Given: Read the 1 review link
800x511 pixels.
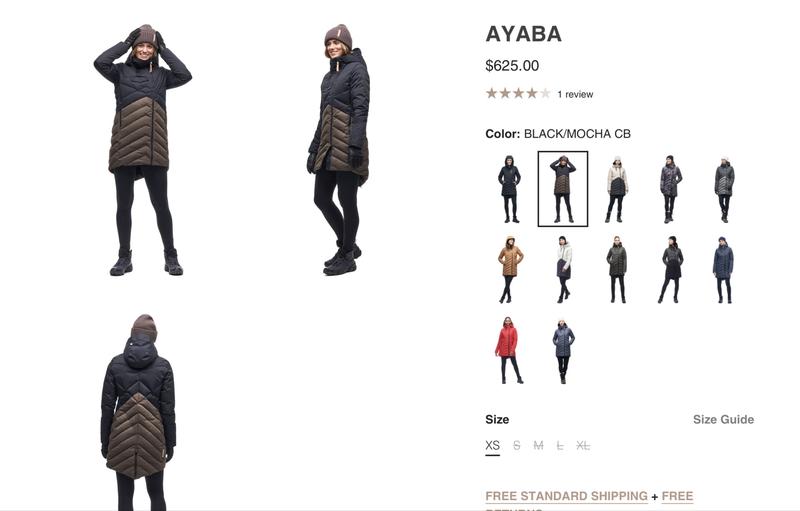Looking at the screenshot, I should (x=575, y=94).
